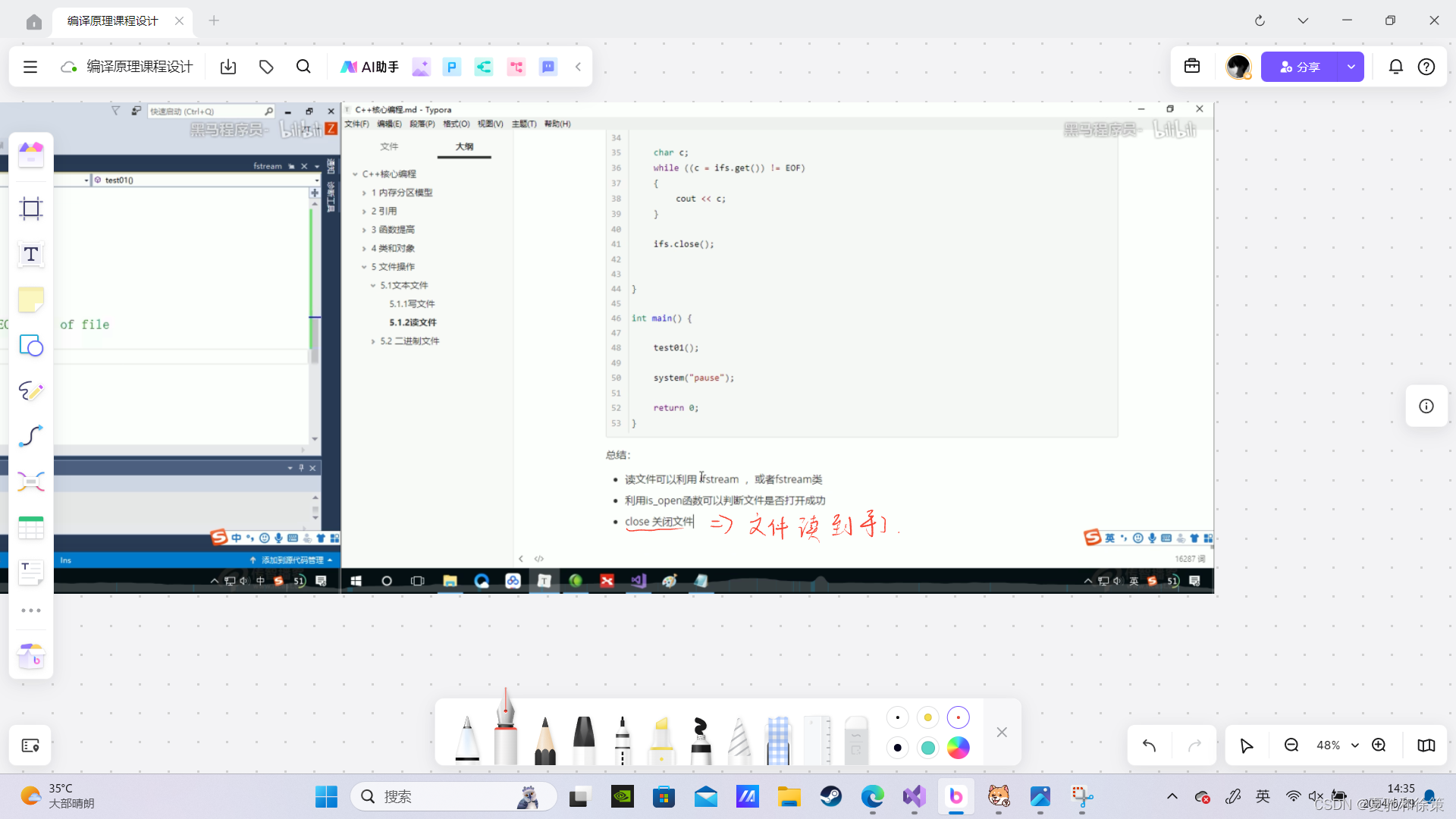Collapse the top toolbar with the chevron
The image size is (1456, 819).
click(578, 67)
